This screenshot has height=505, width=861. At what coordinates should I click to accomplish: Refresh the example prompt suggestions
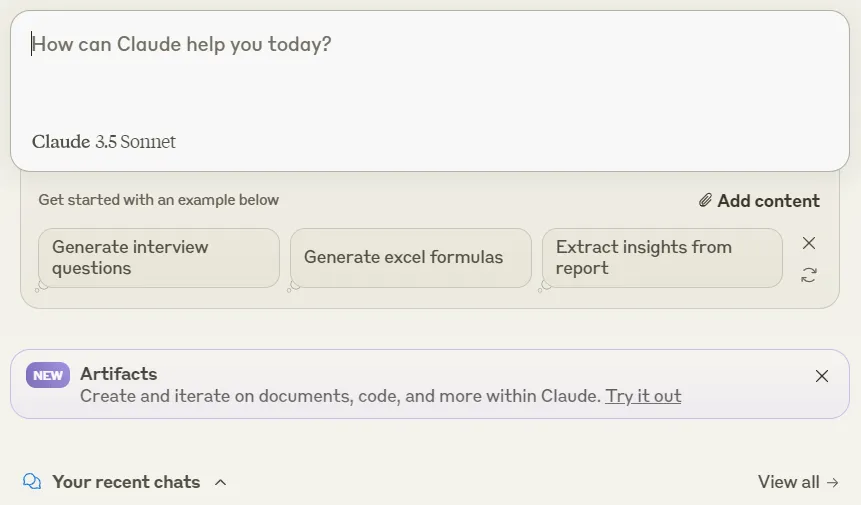809,275
